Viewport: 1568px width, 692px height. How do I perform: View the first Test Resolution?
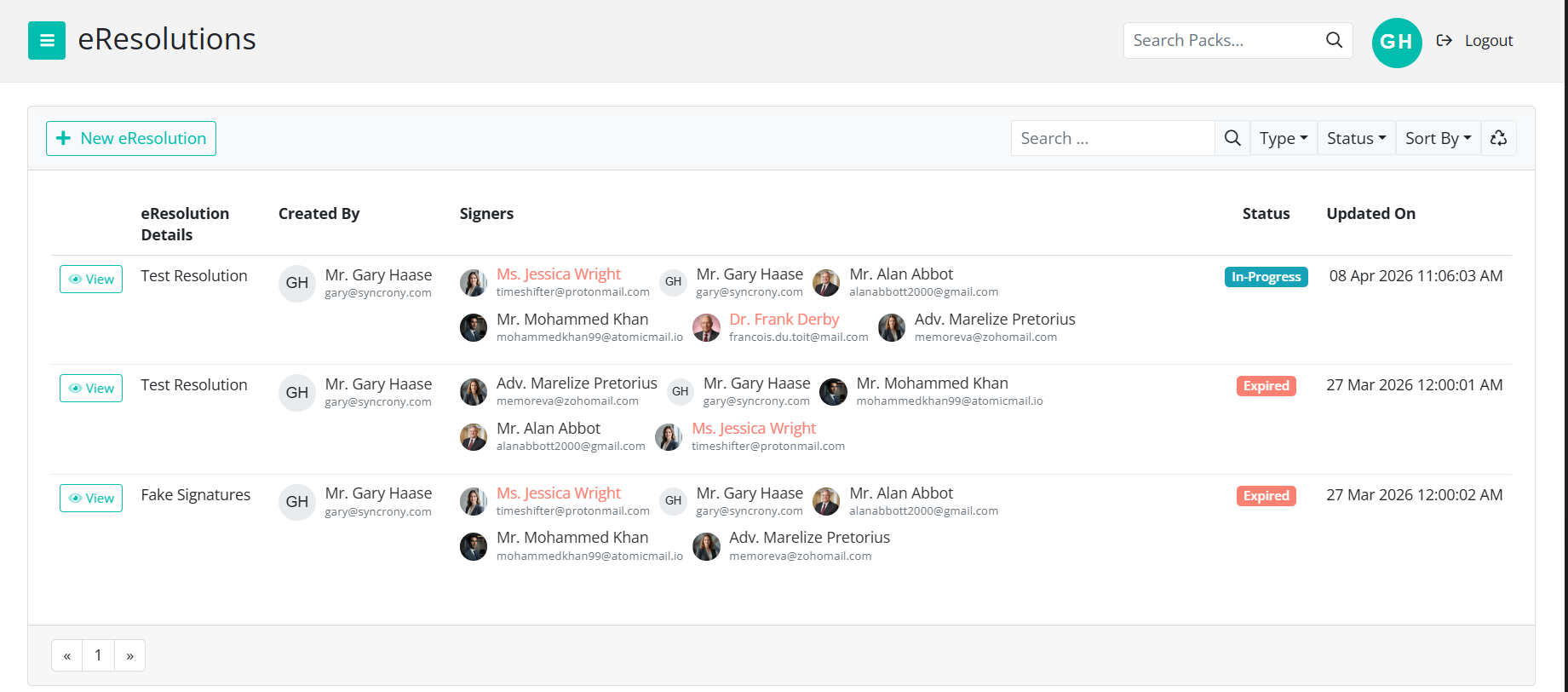coord(90,279)
